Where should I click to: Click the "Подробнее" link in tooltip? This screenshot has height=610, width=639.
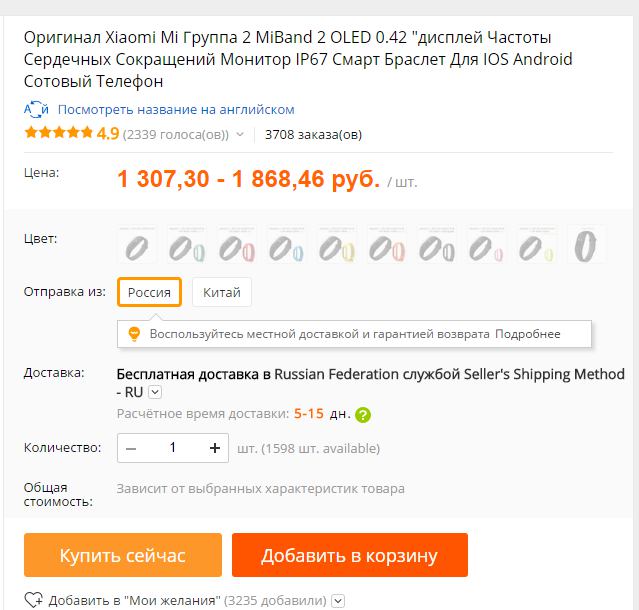click(527, 333)
